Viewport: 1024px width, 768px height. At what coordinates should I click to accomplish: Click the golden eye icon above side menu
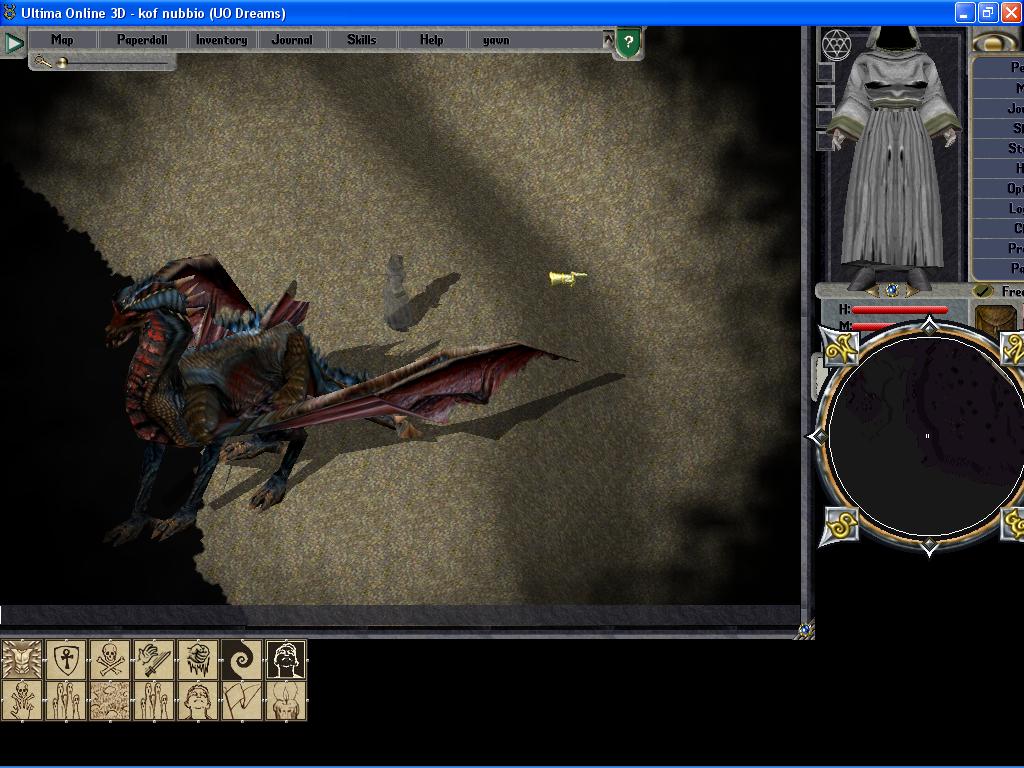pyautogui.click(x=997, y=41)
